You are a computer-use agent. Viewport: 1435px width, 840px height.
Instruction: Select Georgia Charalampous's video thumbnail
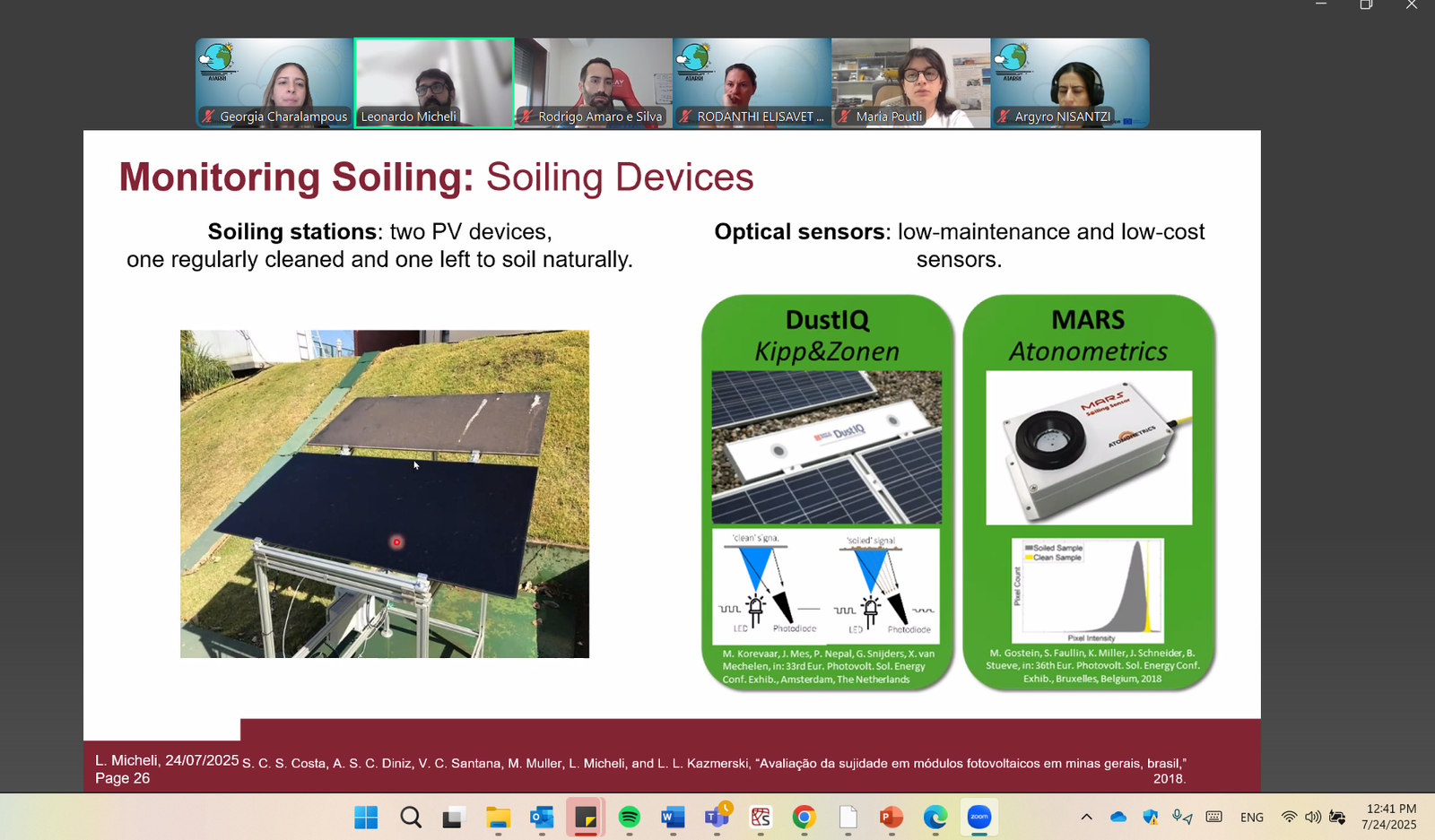point(274,82)
